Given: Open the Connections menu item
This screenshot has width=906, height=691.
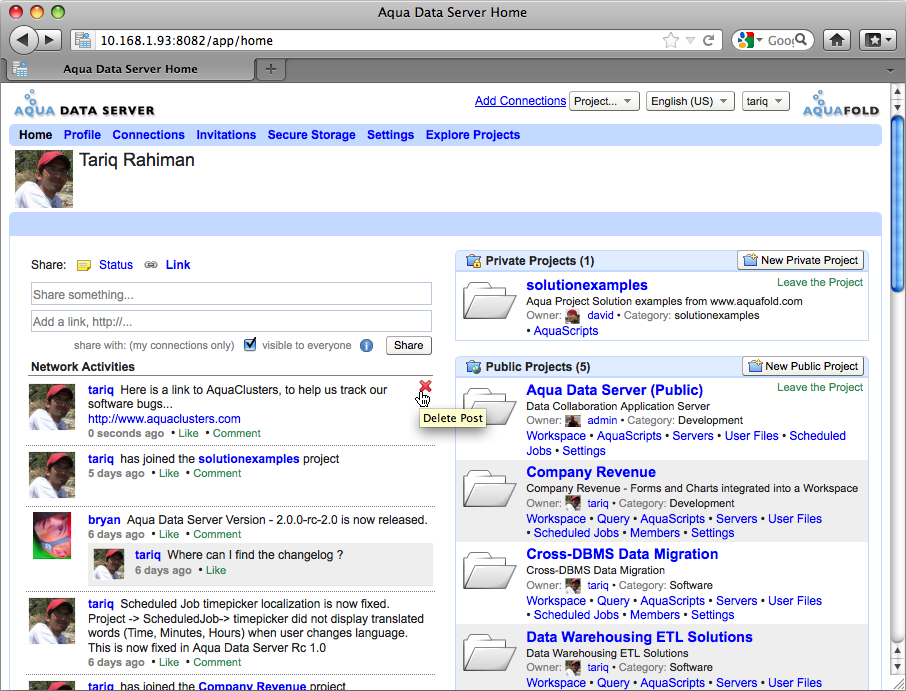Looking at the screenshot, I should coord(148,135).
